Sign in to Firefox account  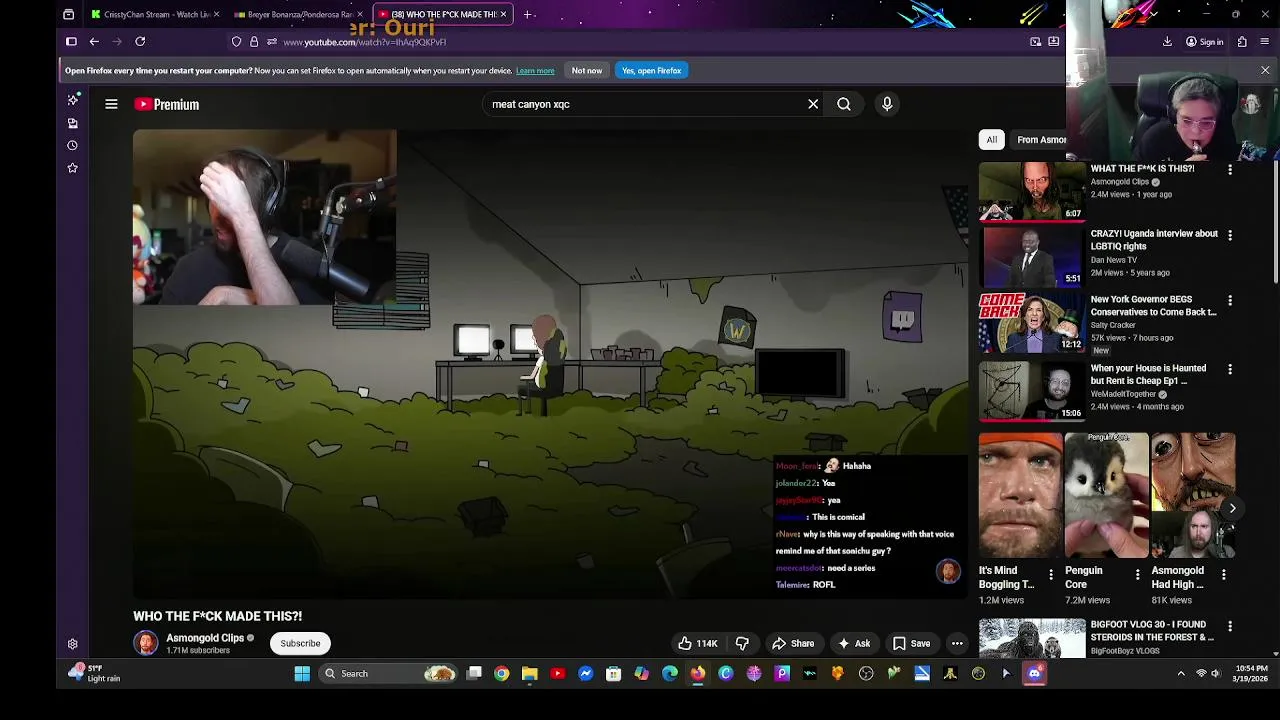point(1204,42)
